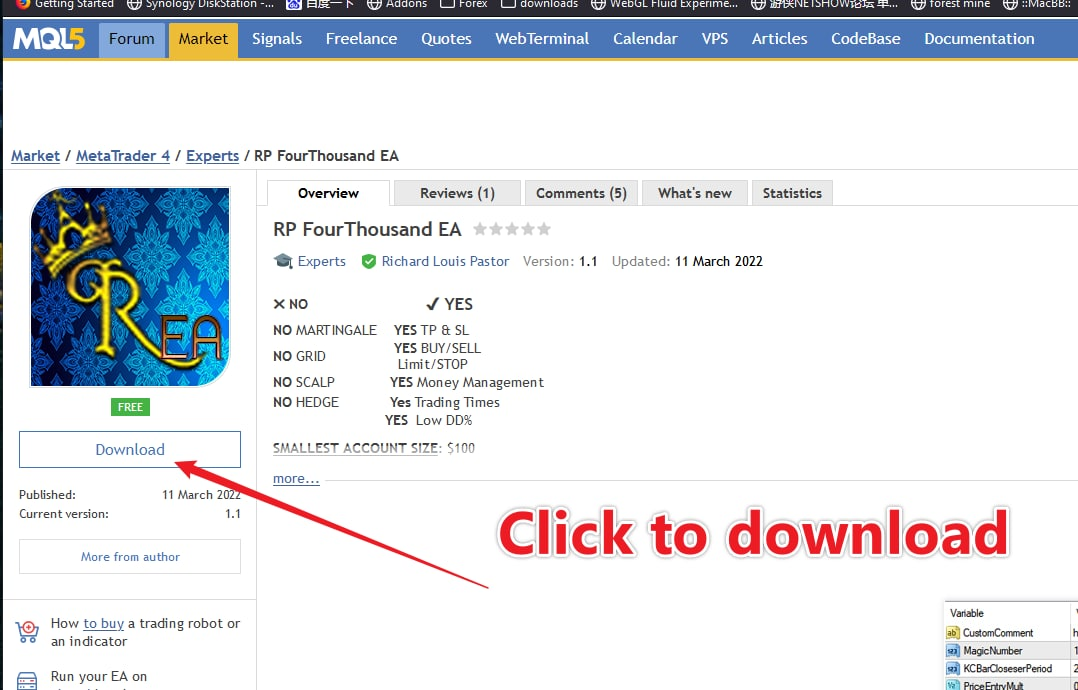Viewport: 1078px width, 690px height.
Task: Click the Variable column header
Action: pos(967,613)
